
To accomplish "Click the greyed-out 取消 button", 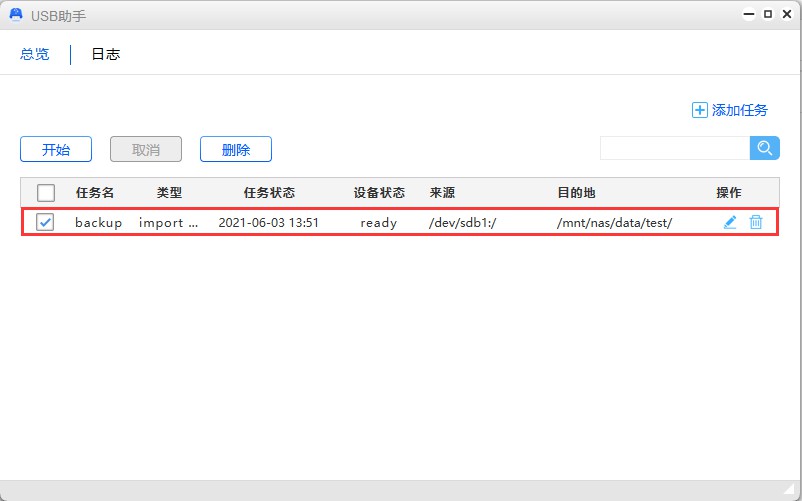I will pyautogui.click(x=146, y=150).
